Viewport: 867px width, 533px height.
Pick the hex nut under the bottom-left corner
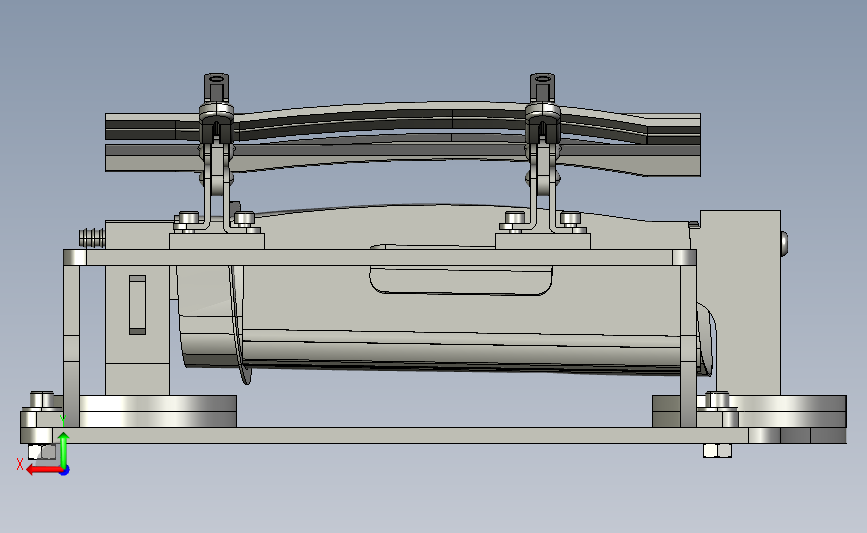pyautogui.click(x=41, y=451)
